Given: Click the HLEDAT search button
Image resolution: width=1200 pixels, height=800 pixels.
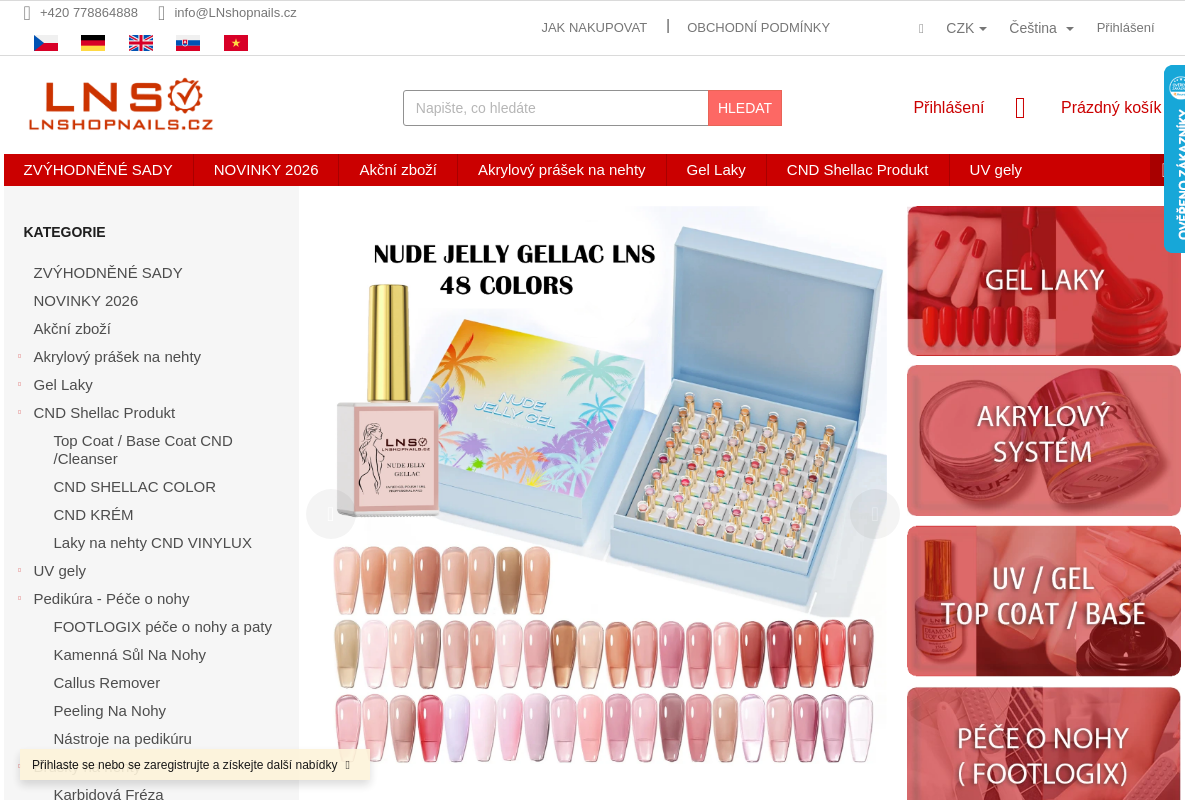Looking at the screenshot, I should [745, 108].
